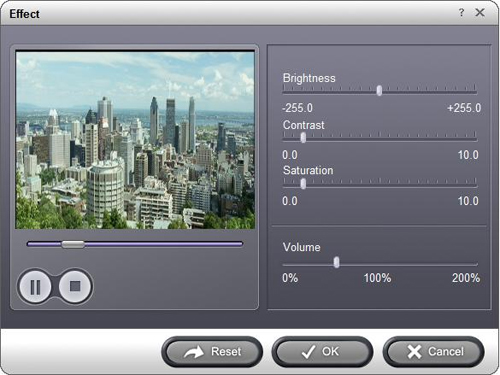Click the 200% volume mark

pos(466,278)
